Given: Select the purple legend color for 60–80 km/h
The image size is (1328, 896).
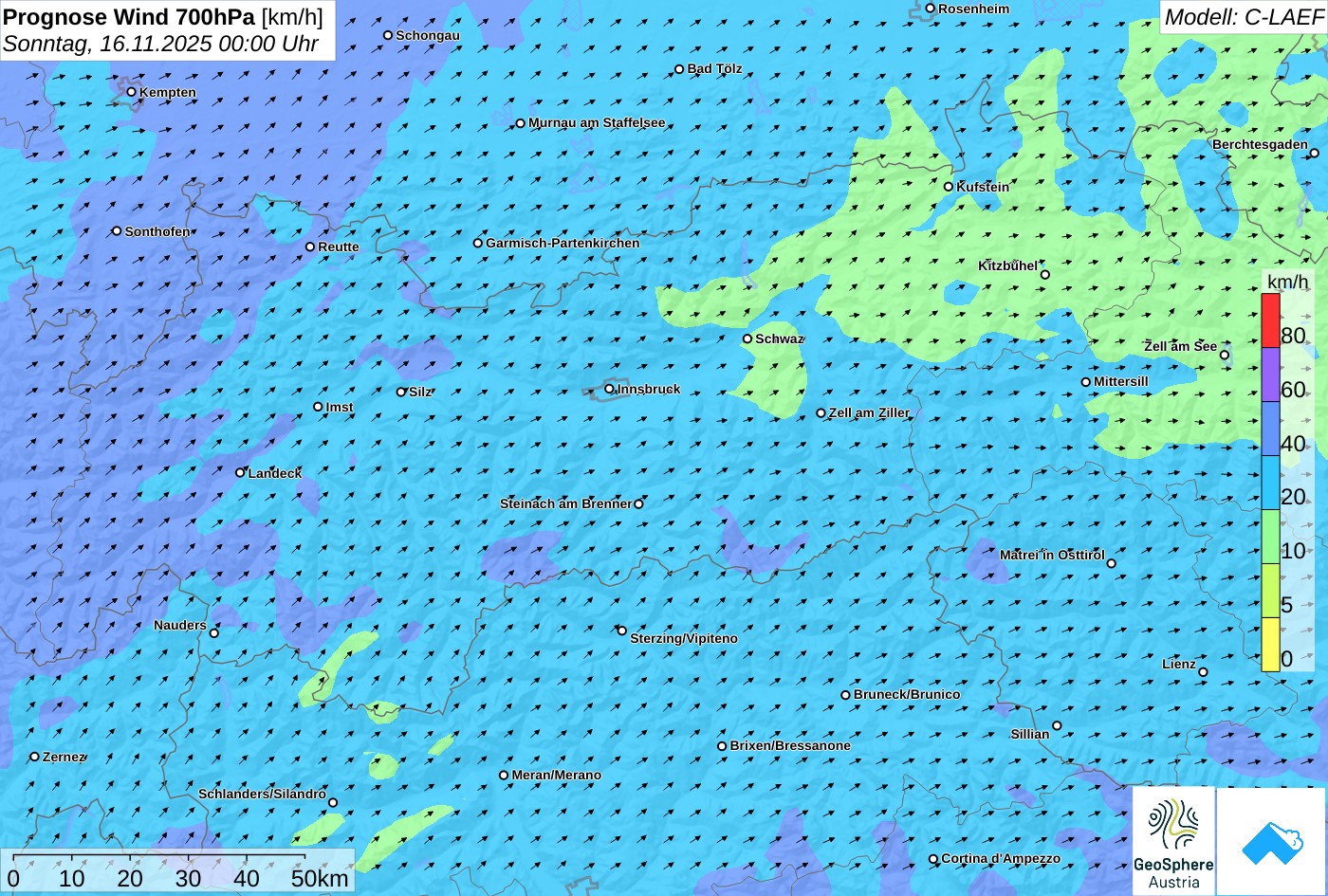Looking at the screenshot, I should pyautogui.click(x=1270, y=375).
